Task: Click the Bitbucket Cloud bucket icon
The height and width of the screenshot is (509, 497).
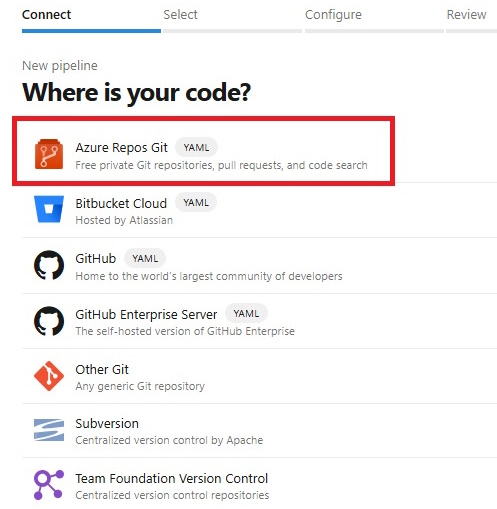Action: (x=49, y=209)
